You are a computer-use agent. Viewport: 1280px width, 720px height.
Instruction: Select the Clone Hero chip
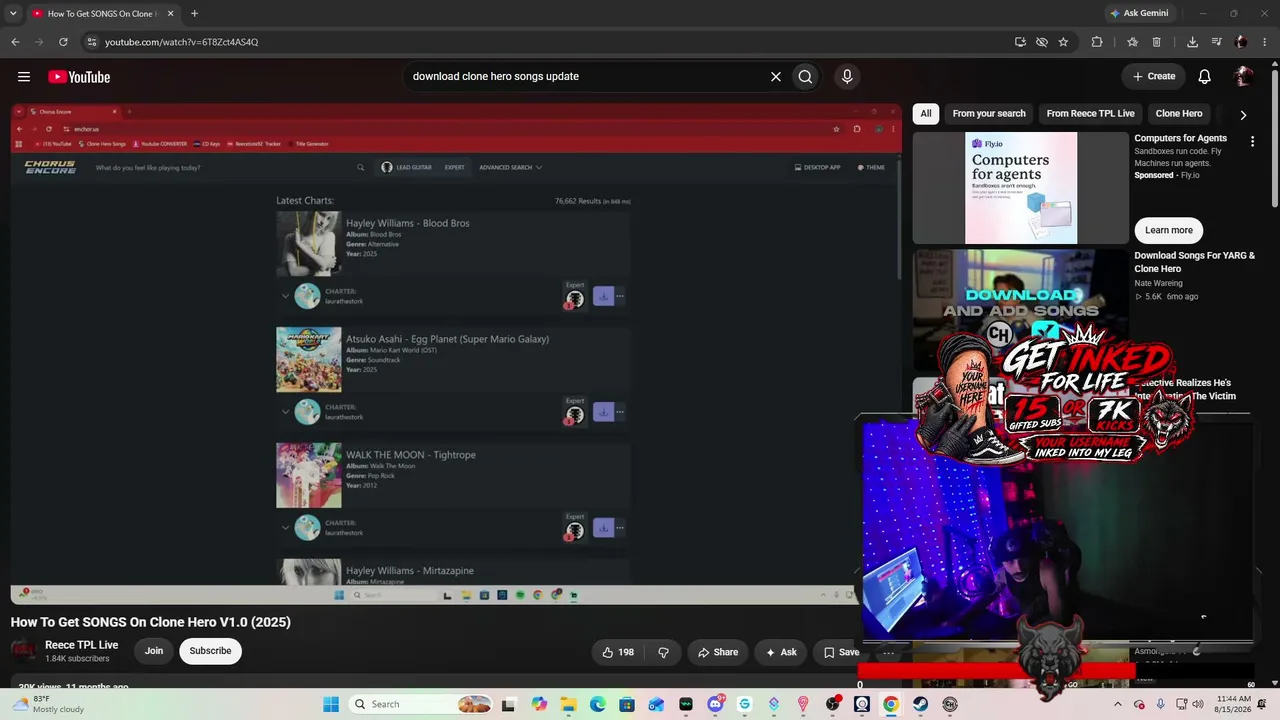coord(1179,113)
